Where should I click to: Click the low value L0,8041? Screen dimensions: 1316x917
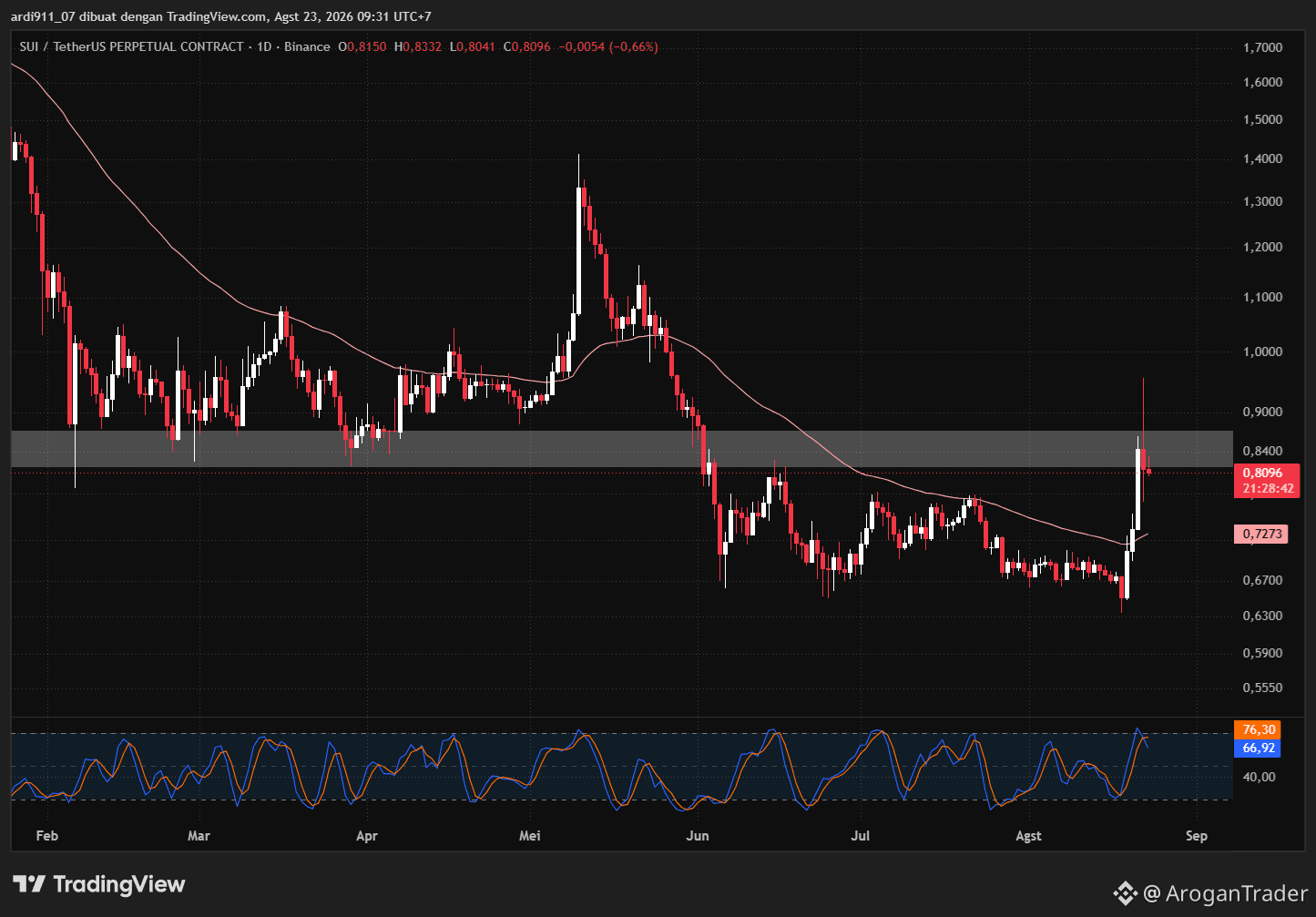click(473, 46)
